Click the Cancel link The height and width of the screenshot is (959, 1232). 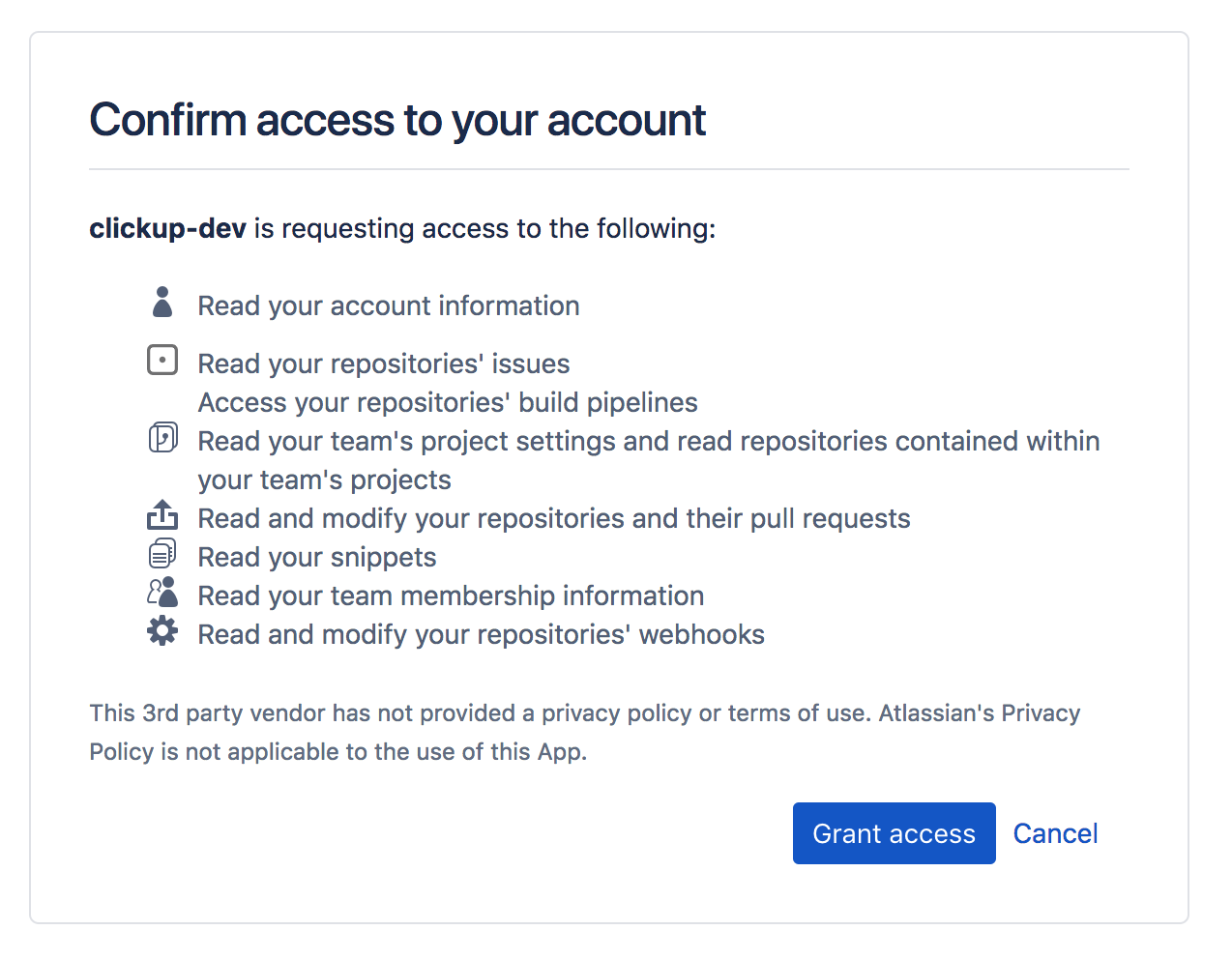point(1055,833)
